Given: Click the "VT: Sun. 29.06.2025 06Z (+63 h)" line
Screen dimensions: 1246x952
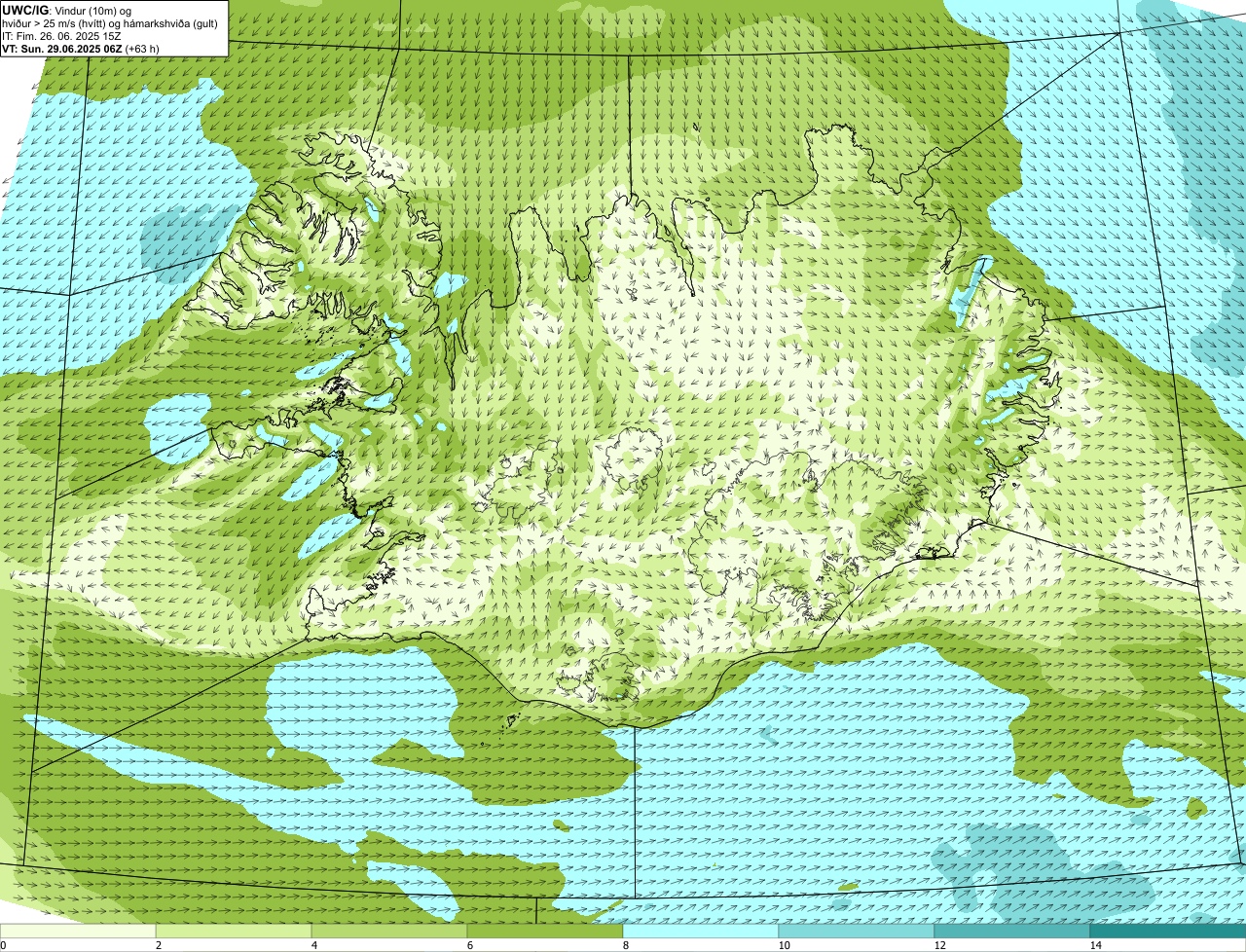Looking at the screenshot, I should point(81,47).
